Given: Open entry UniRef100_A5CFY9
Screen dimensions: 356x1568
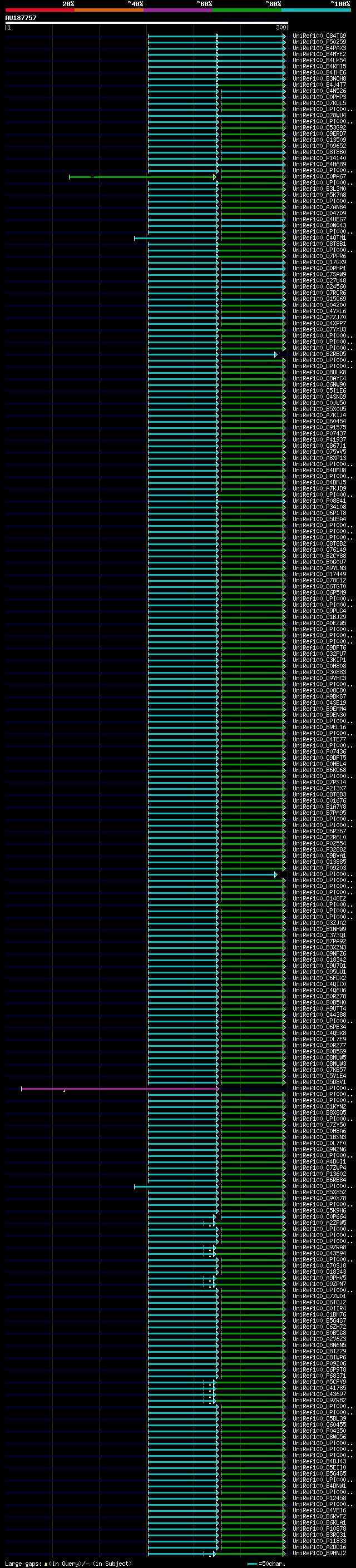Looking at the screenshot, I should 319,1382.
